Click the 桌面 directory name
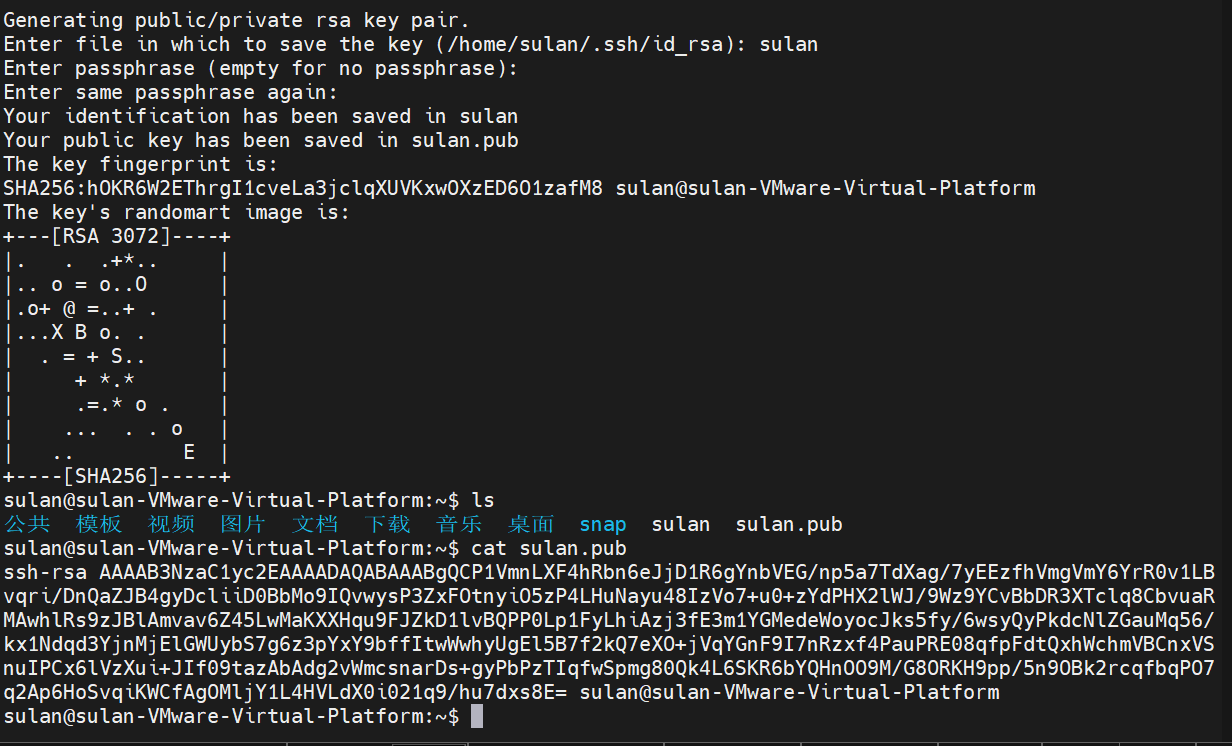 tap(531, 524)
